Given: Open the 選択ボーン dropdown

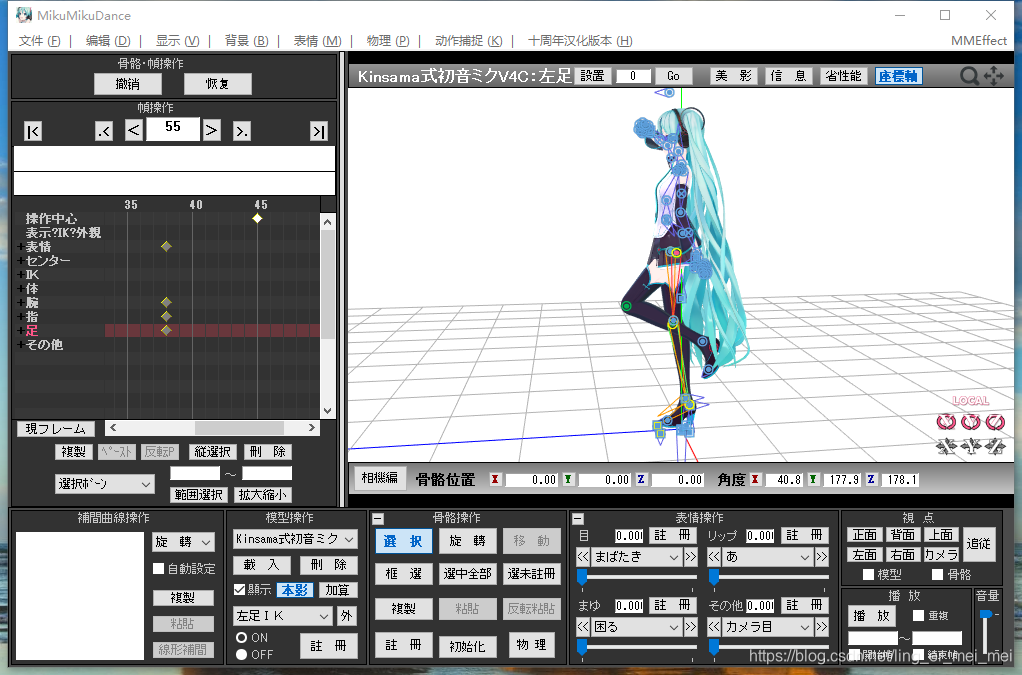Looking at the screenshot, I should 105,483.
